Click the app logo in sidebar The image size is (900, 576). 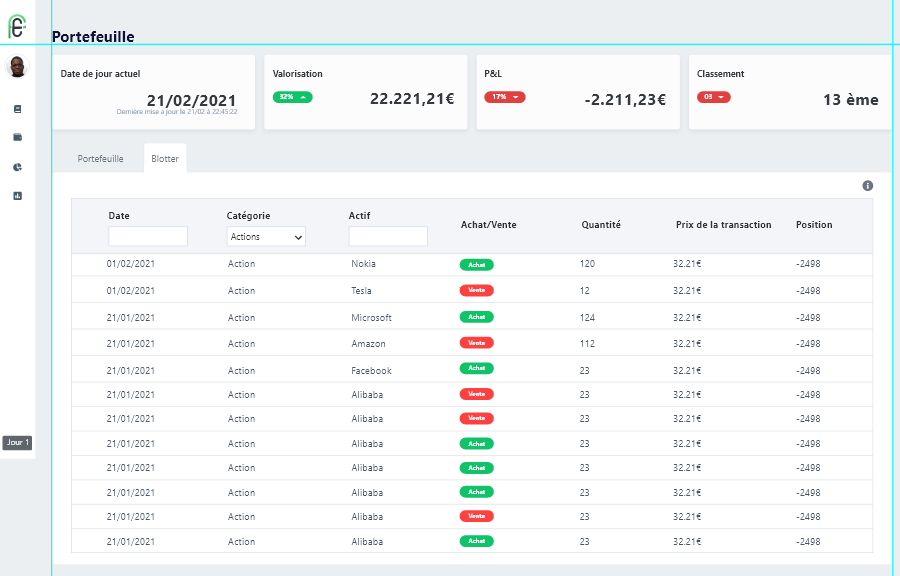(x=17, y=27)
